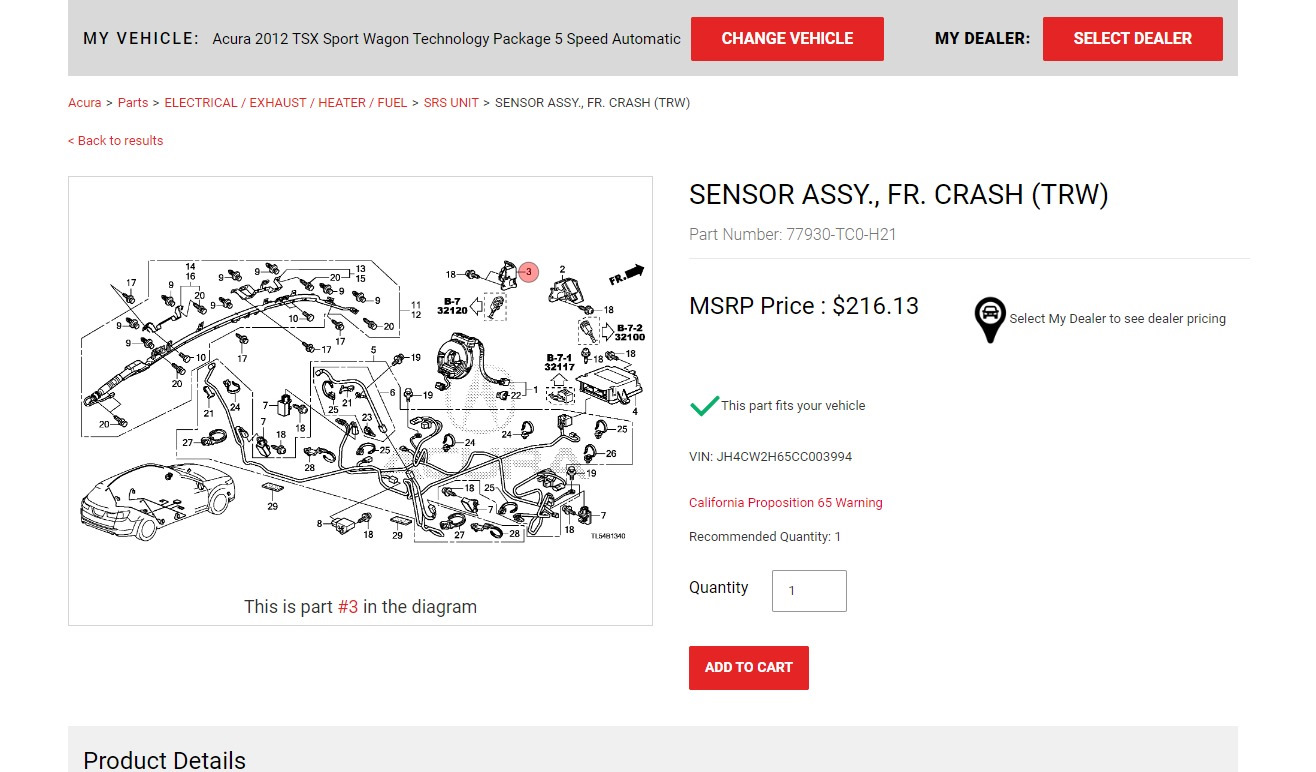Click the VIN number text
The image size is (1316, 772).
(x=770, y=457)
